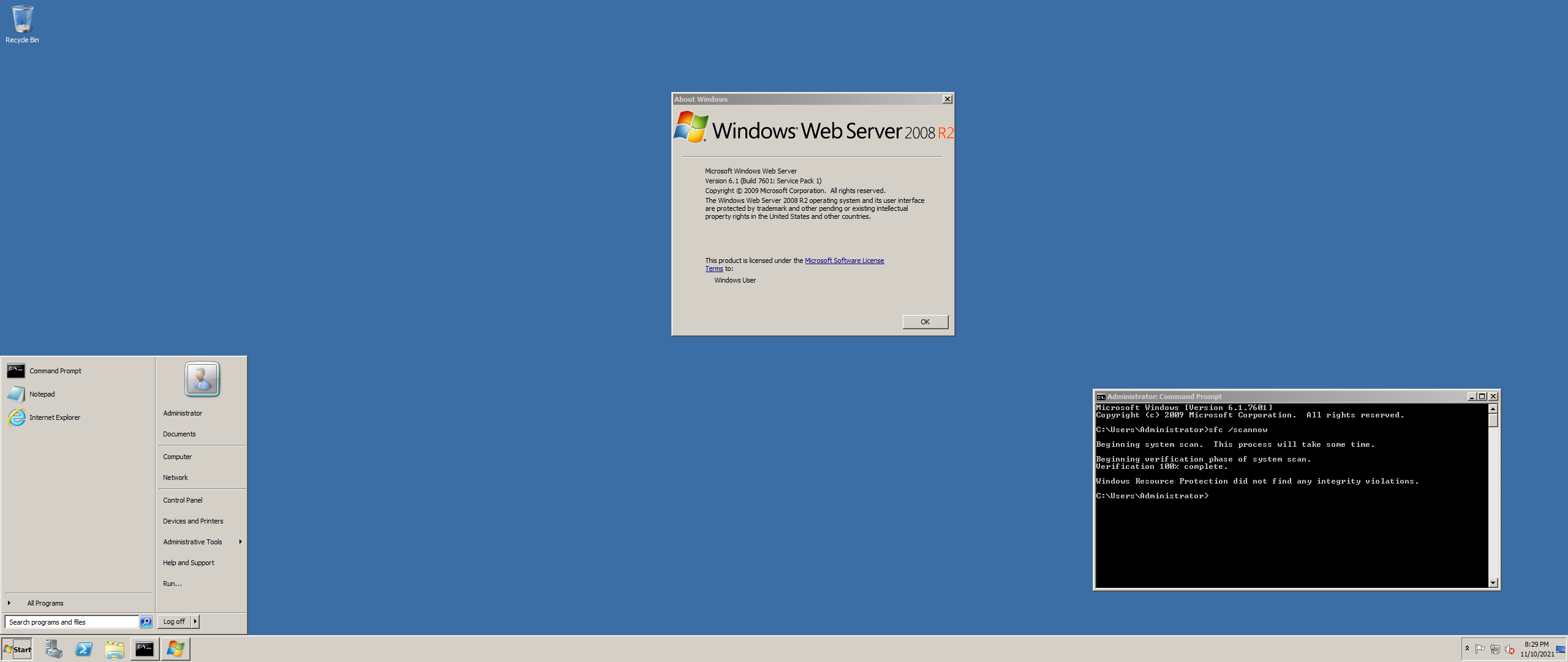Switch to the Command Prompt taskbar button

click(145, 649)
